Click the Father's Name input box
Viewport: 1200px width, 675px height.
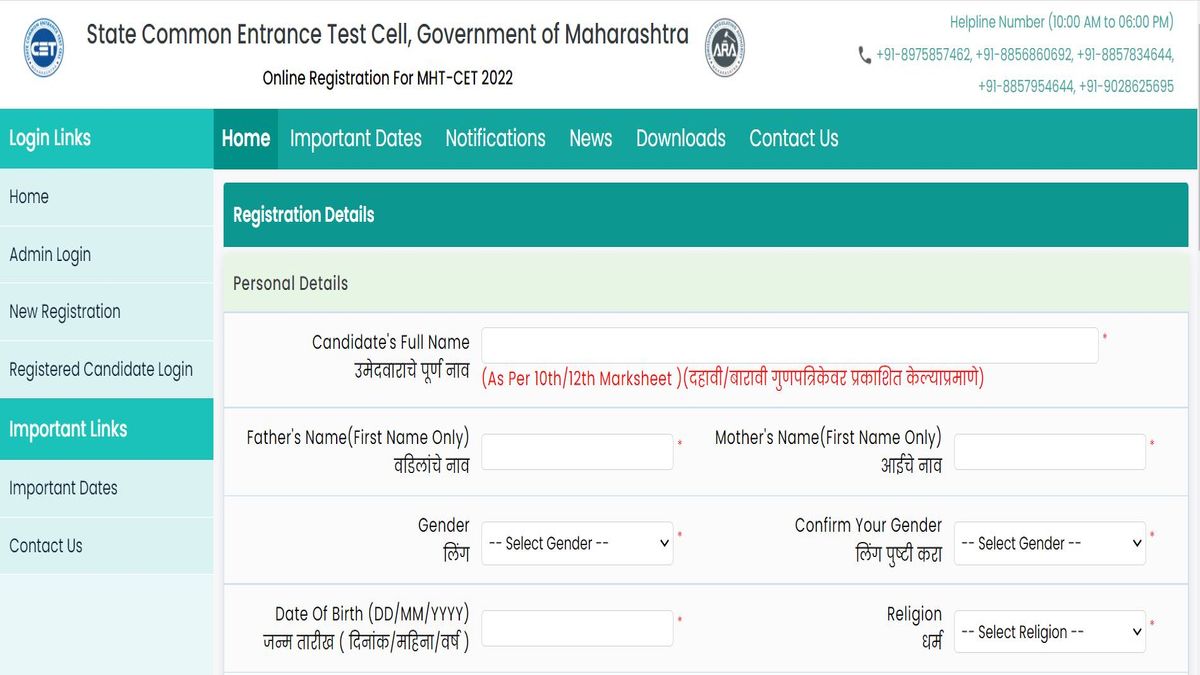click(577, 451)
